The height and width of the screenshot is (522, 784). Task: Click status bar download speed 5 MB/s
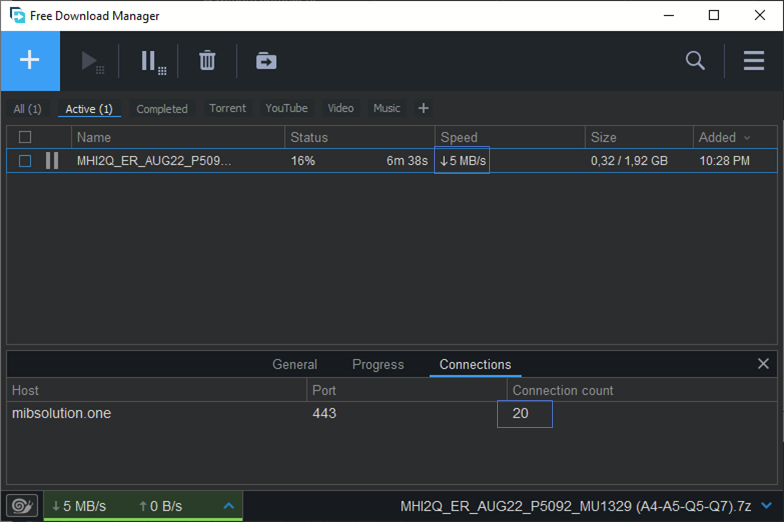pyautogui.click(x=79, y=506)
